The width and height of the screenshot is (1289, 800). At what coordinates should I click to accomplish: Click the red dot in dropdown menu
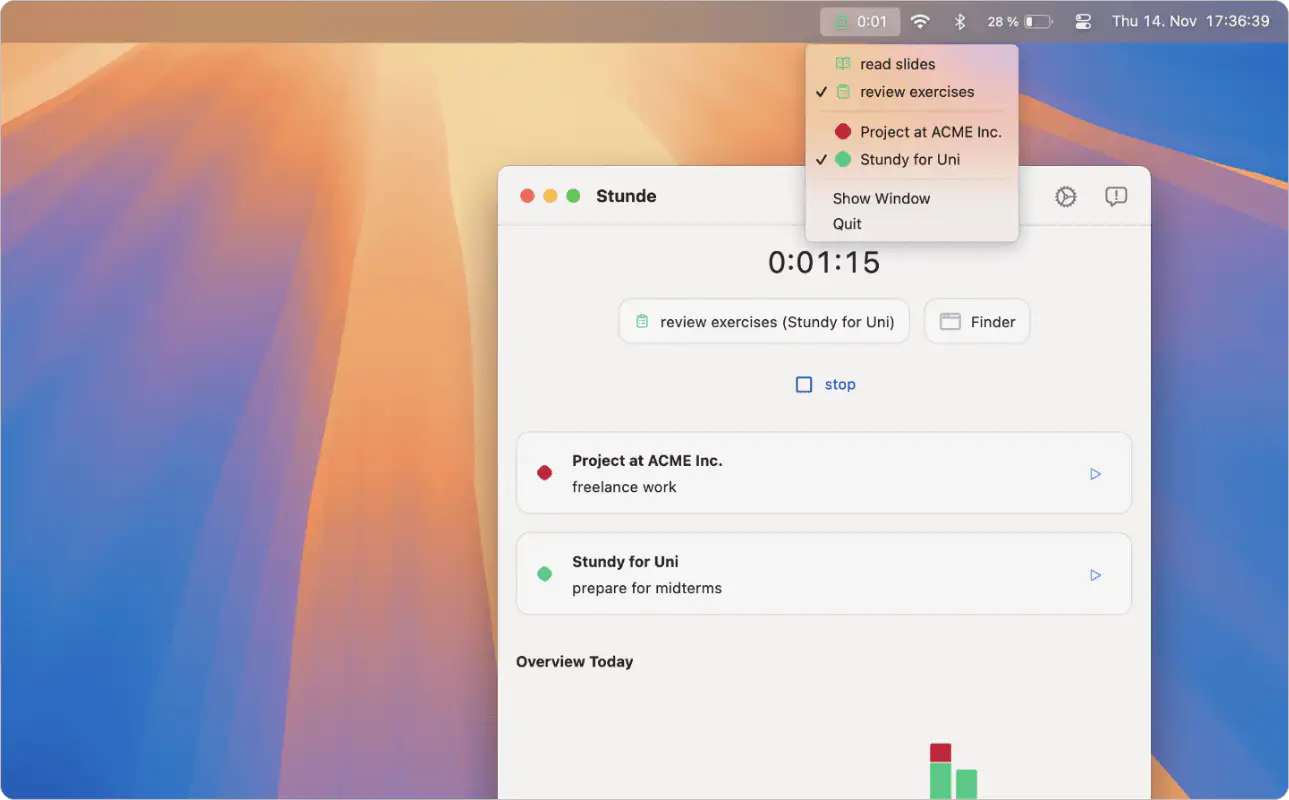pos(843,132)
